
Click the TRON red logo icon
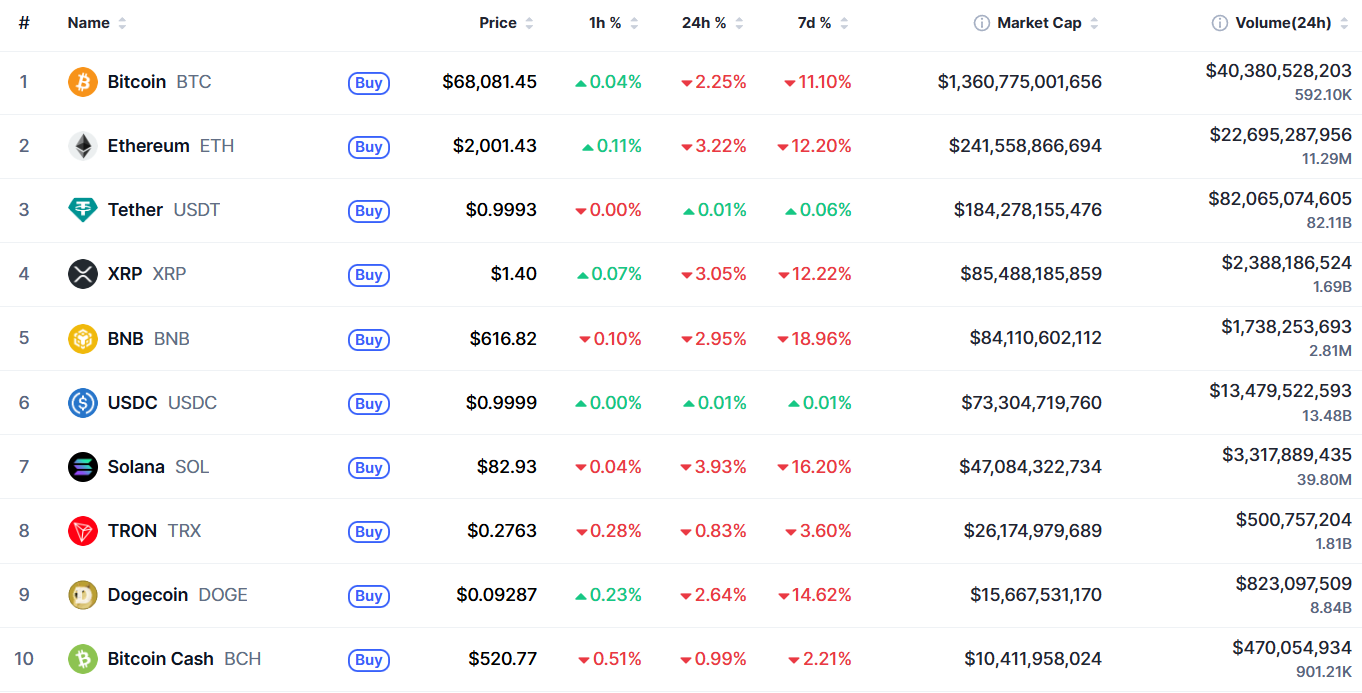point(83,531)
